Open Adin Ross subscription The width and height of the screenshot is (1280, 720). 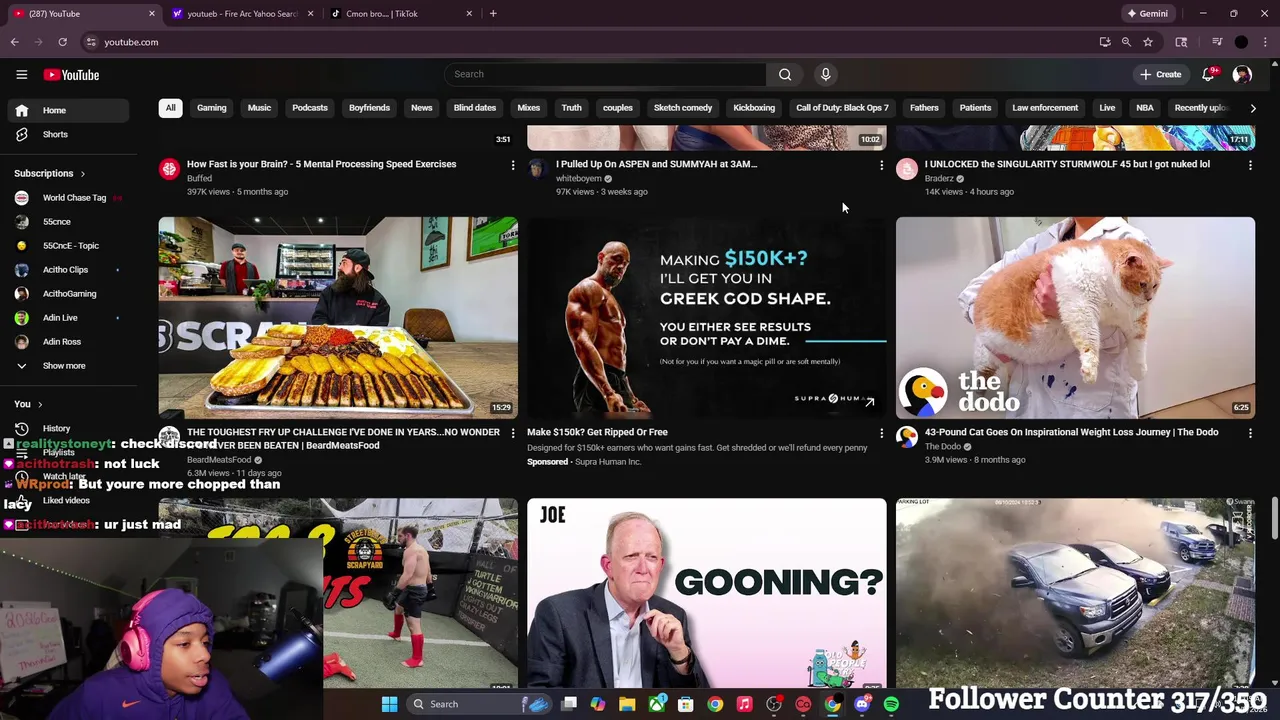(x=68, y=342)
